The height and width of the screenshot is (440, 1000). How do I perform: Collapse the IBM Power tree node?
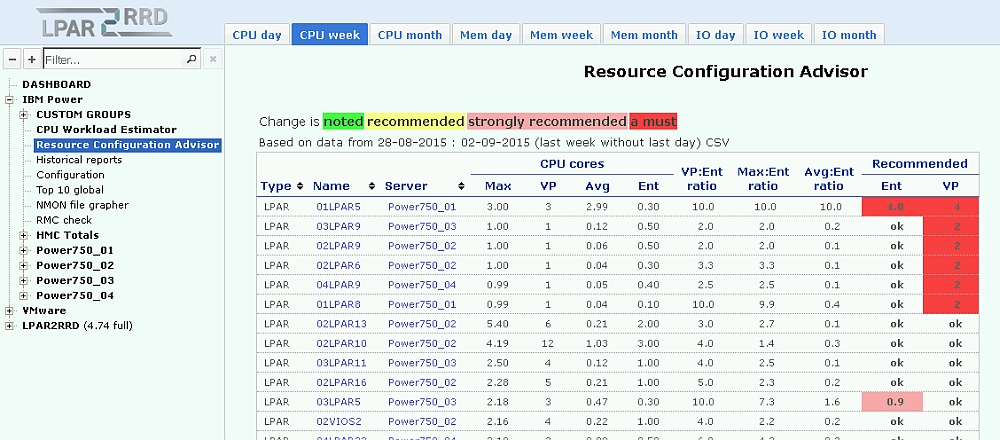tap(9, 99)
